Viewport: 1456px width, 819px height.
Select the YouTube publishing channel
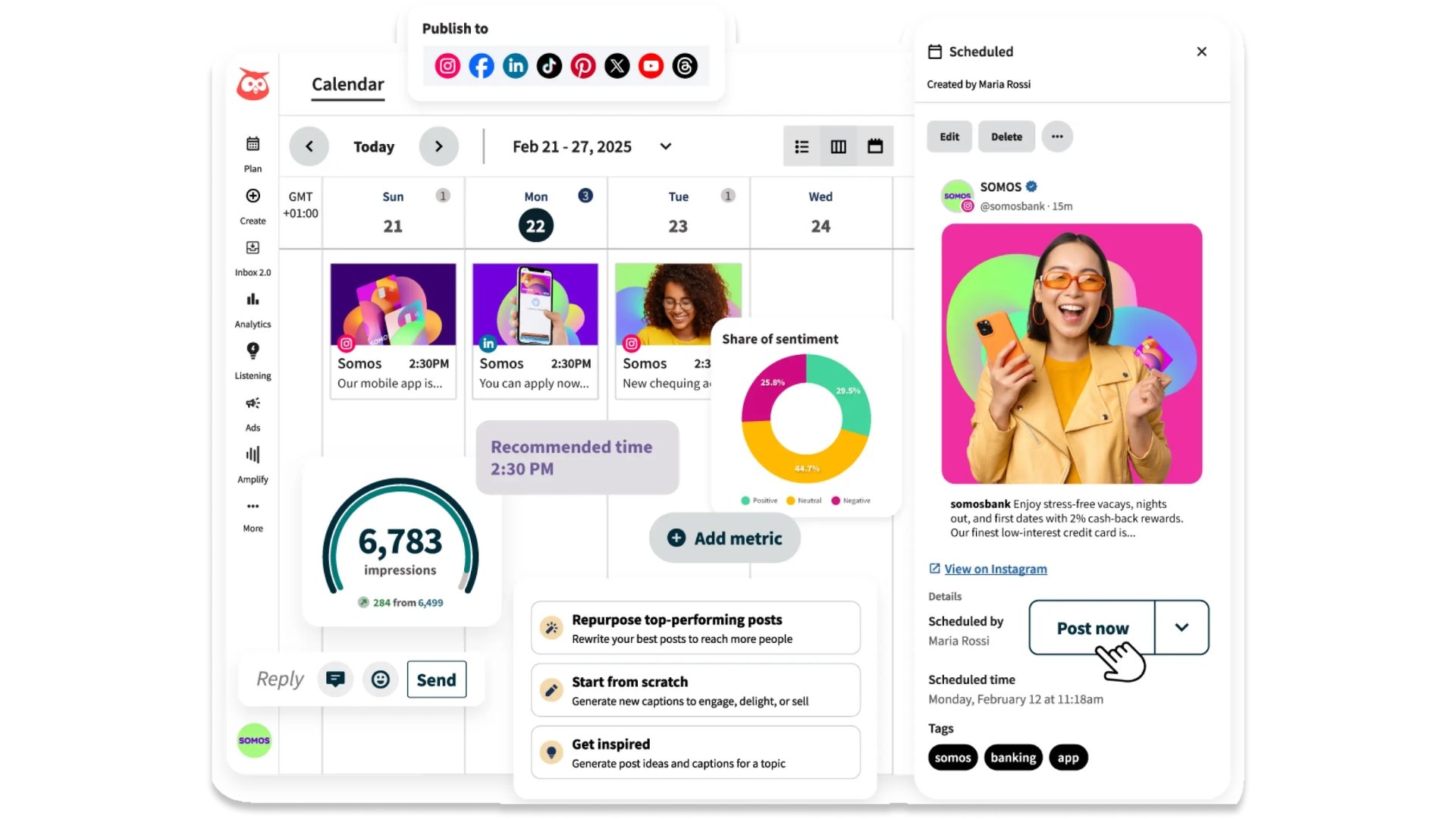(x=651, y=66)
